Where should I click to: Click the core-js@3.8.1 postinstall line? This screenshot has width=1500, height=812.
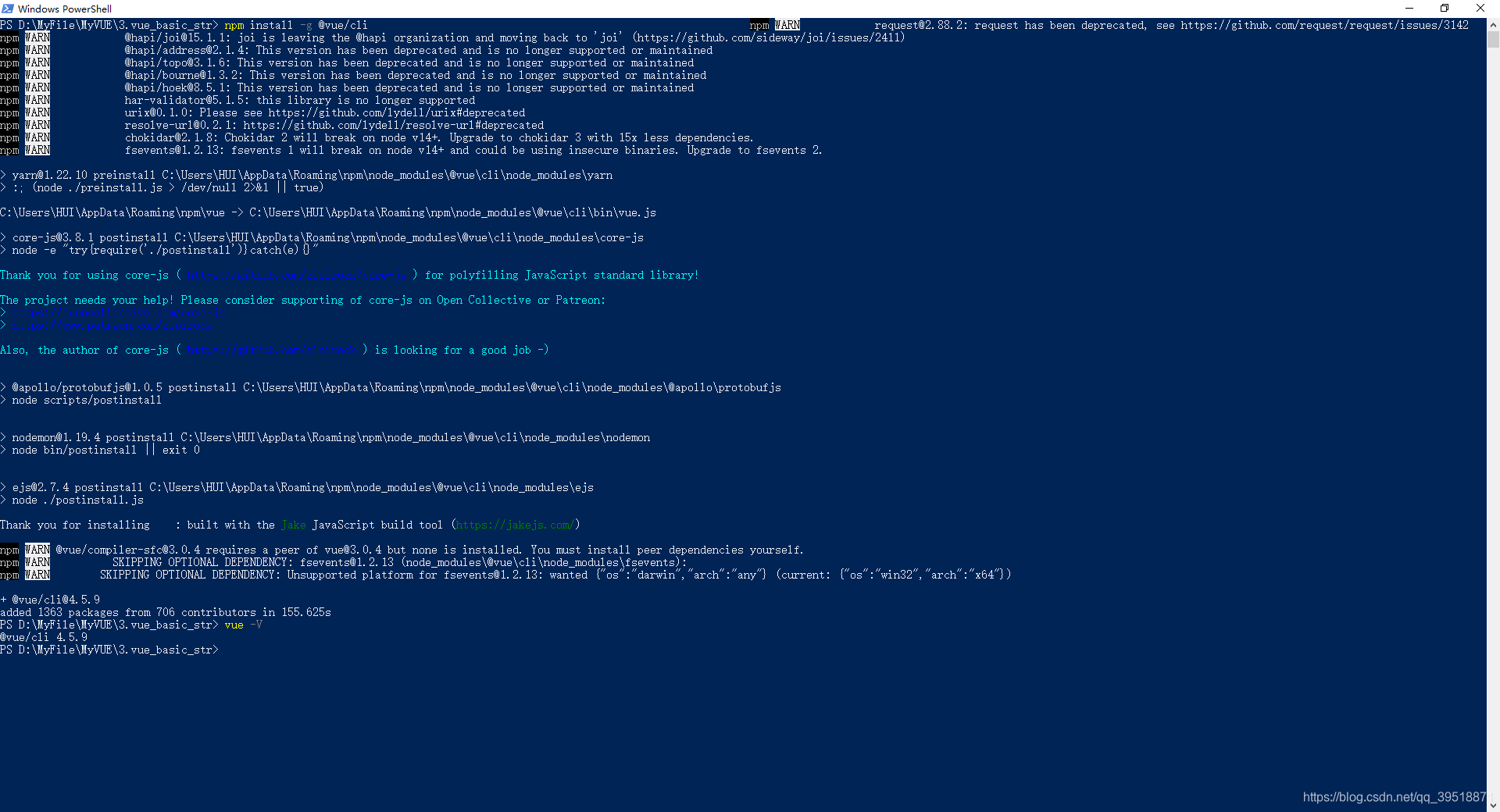pos(322,237)
